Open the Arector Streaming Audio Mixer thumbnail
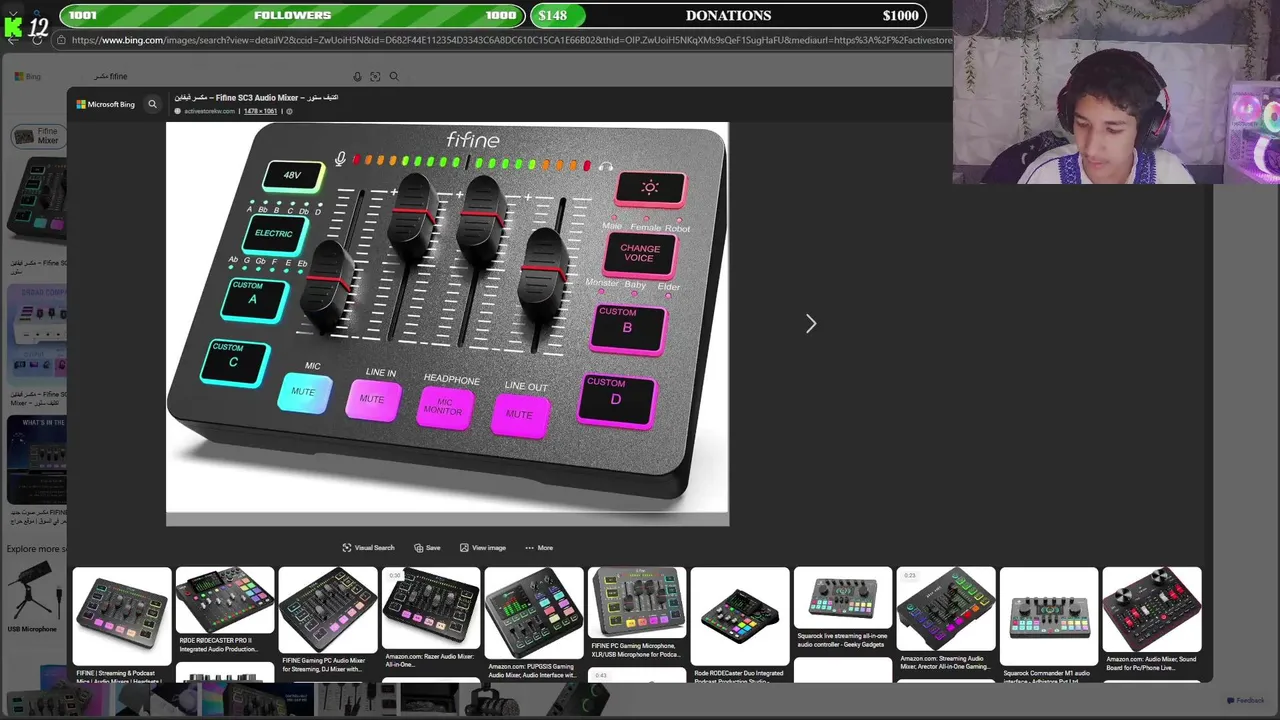1280x720 pixels. coord(946,609)
